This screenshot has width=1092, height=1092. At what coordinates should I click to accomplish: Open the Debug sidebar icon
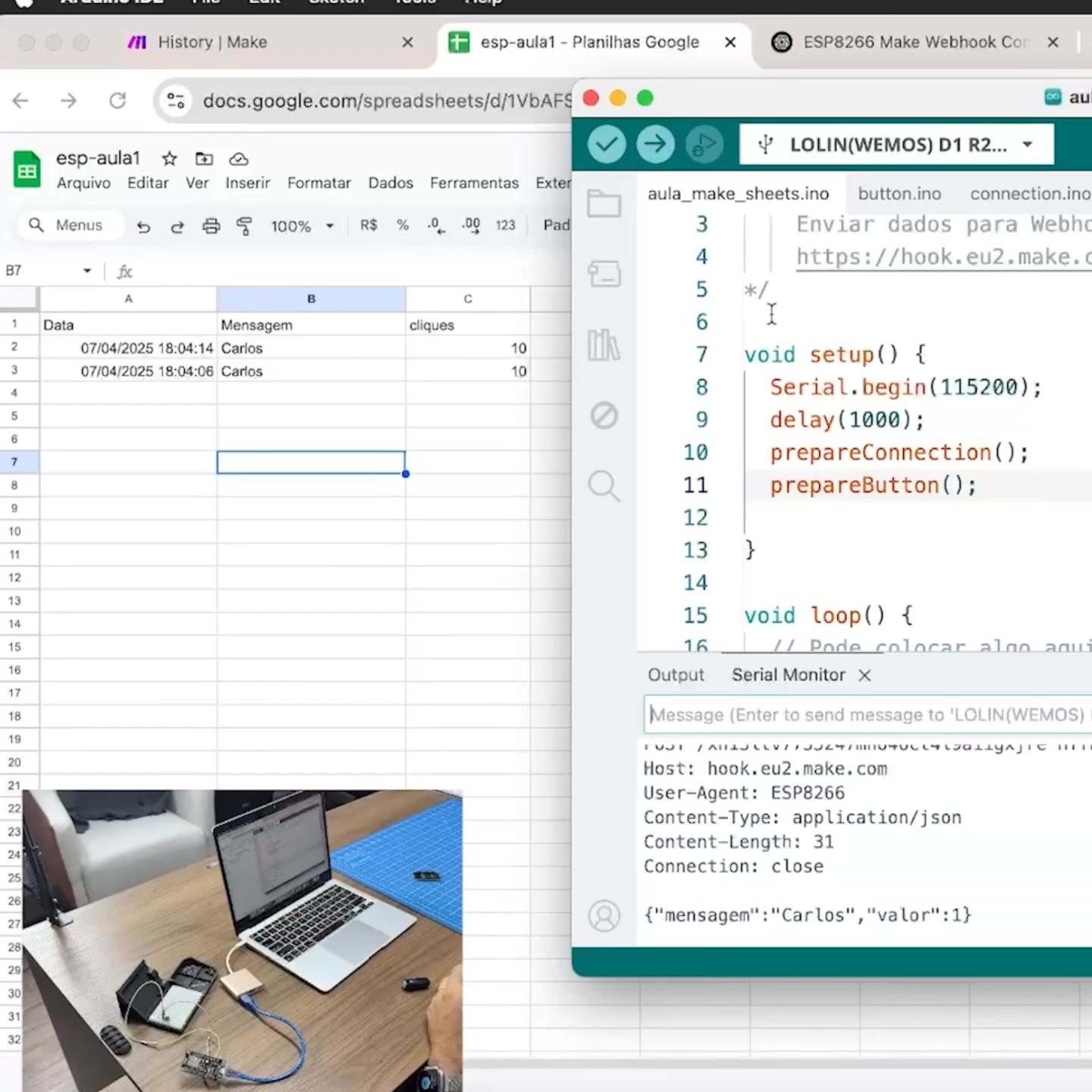(x=604, y=415)
